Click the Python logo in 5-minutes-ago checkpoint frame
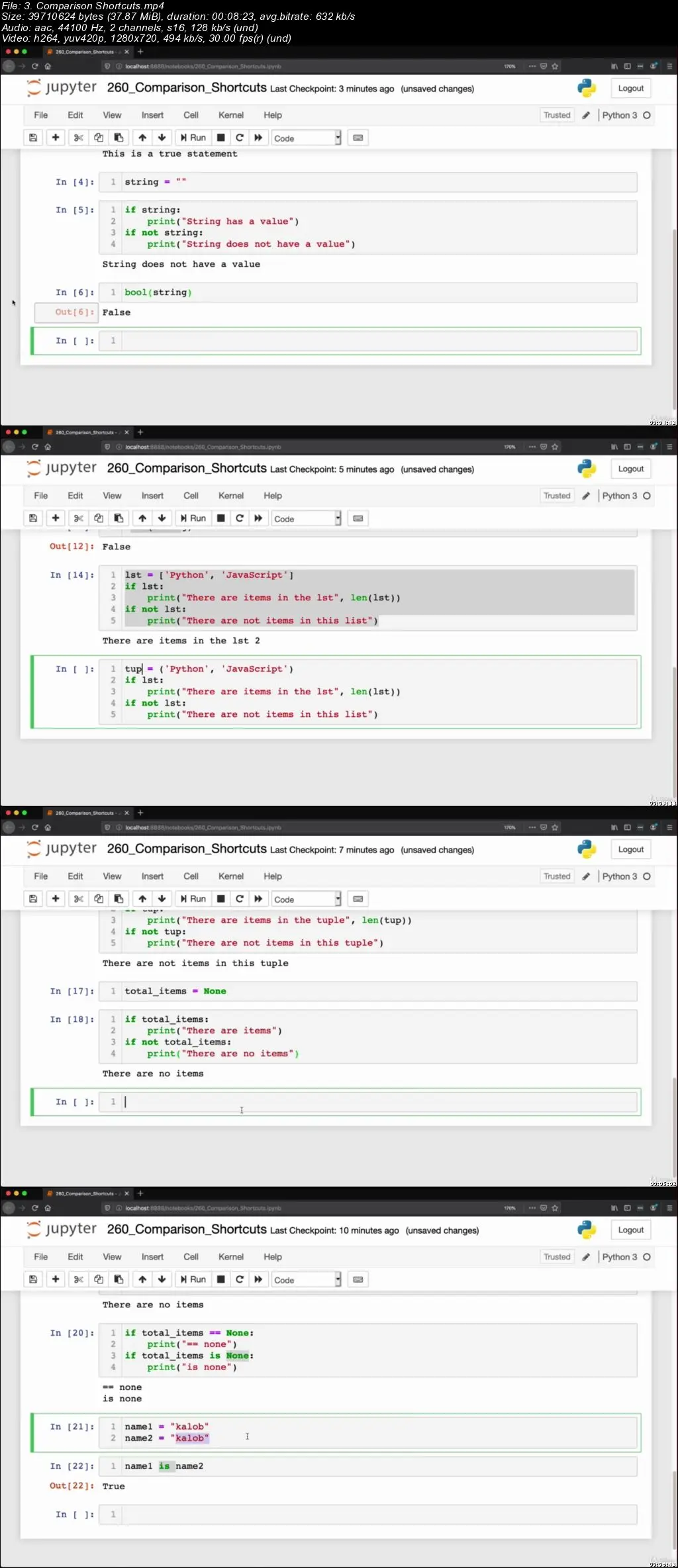 (x=587, y=469)
